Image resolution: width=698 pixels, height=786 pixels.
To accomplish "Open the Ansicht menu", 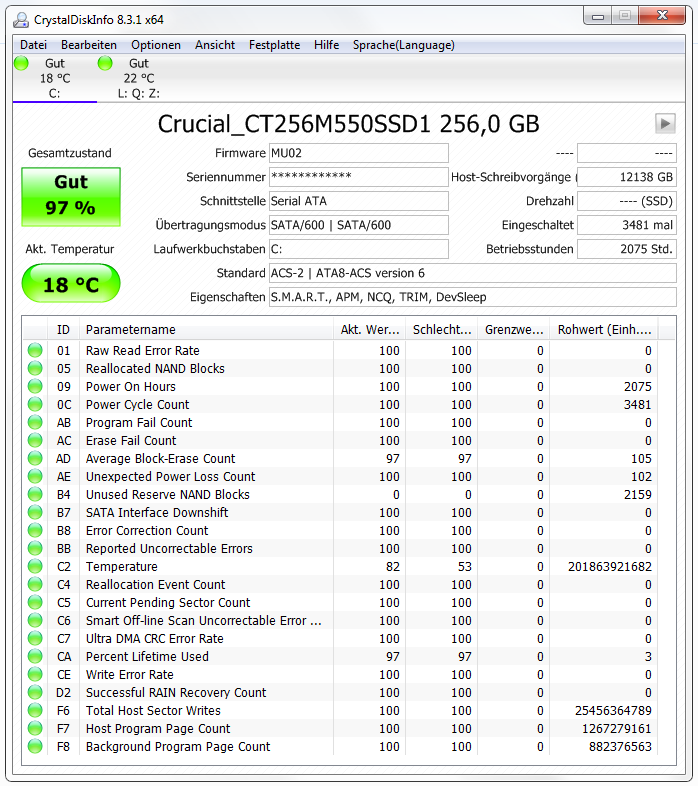I will coord(215,45).
